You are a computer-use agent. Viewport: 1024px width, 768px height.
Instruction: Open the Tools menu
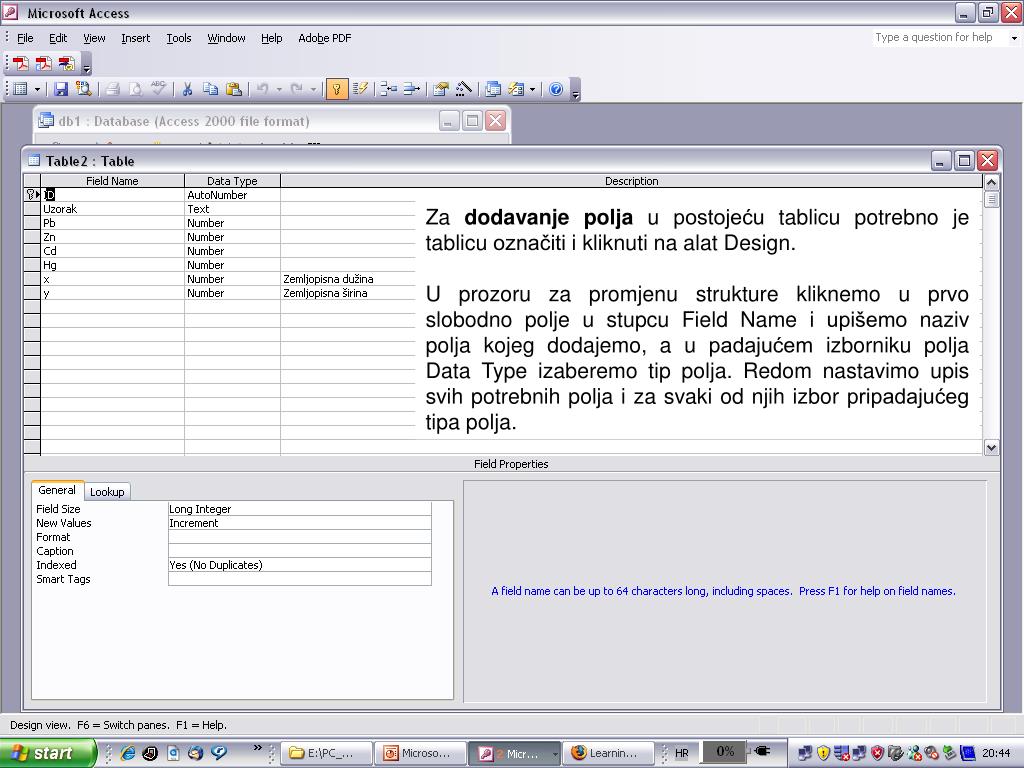coord(179,38)
